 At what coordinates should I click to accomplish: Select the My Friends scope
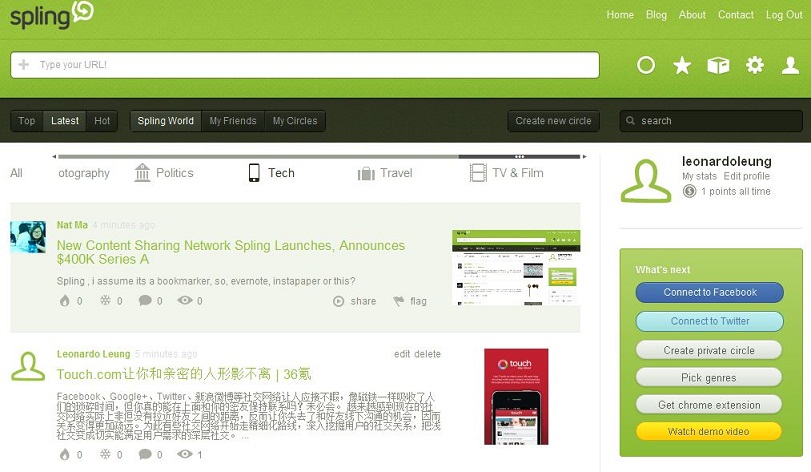pyautogui.click(x=233, y=121)
